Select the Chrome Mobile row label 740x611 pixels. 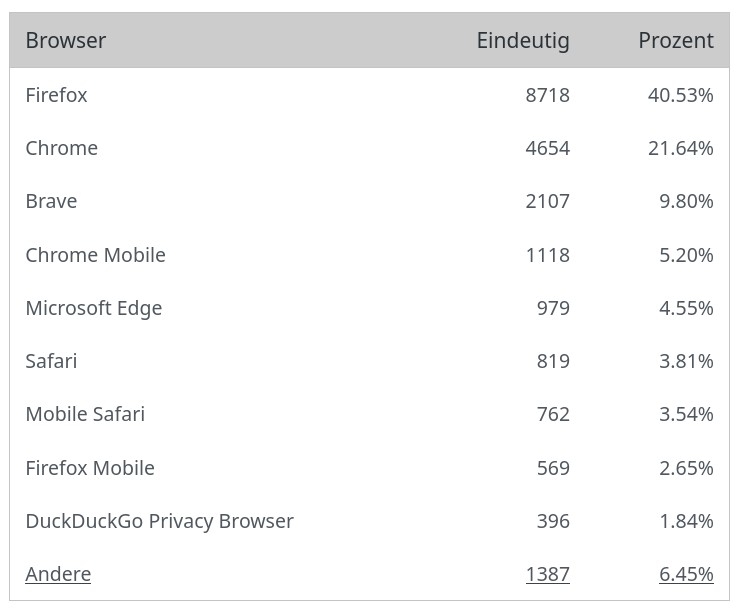(x=96, y=255)
